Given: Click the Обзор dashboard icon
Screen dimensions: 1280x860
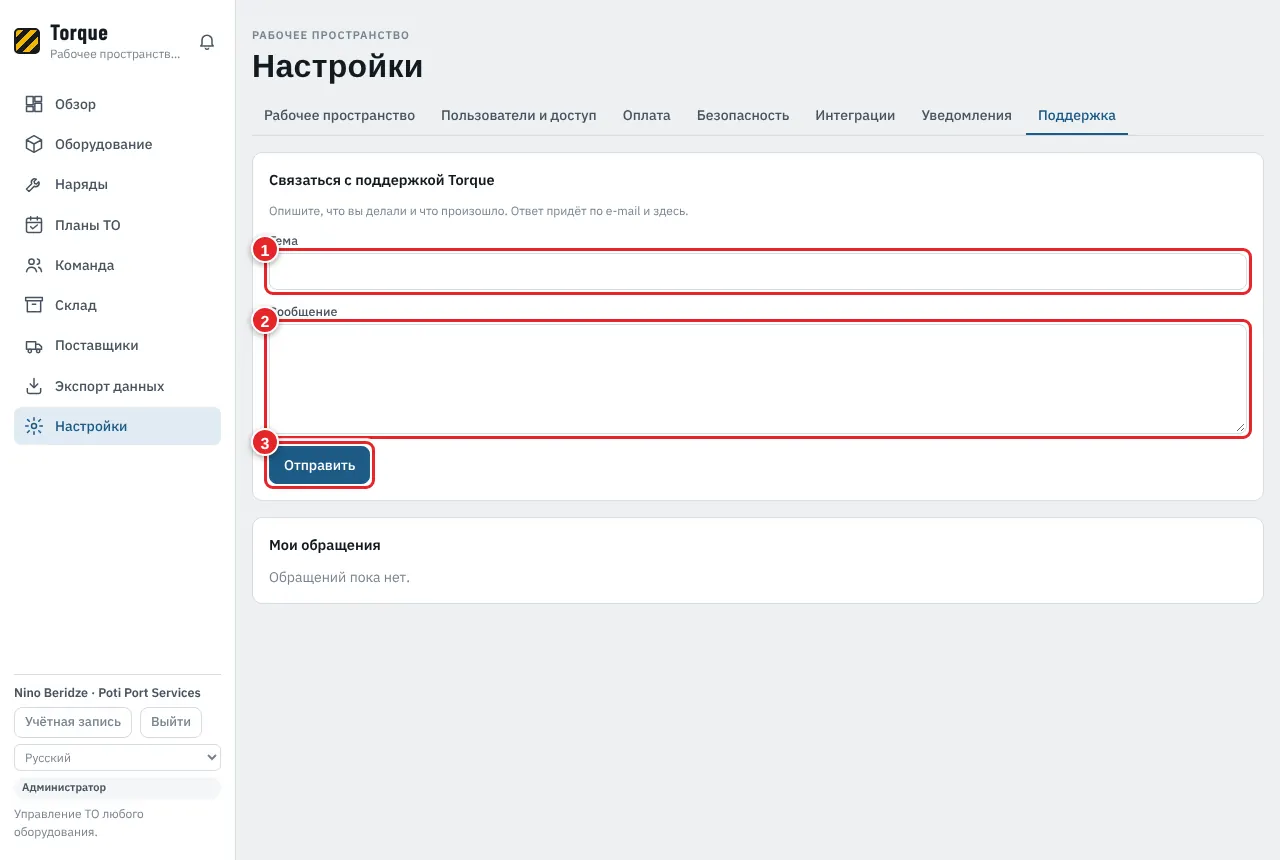Looking at the screenshot, I should (34, 104).
